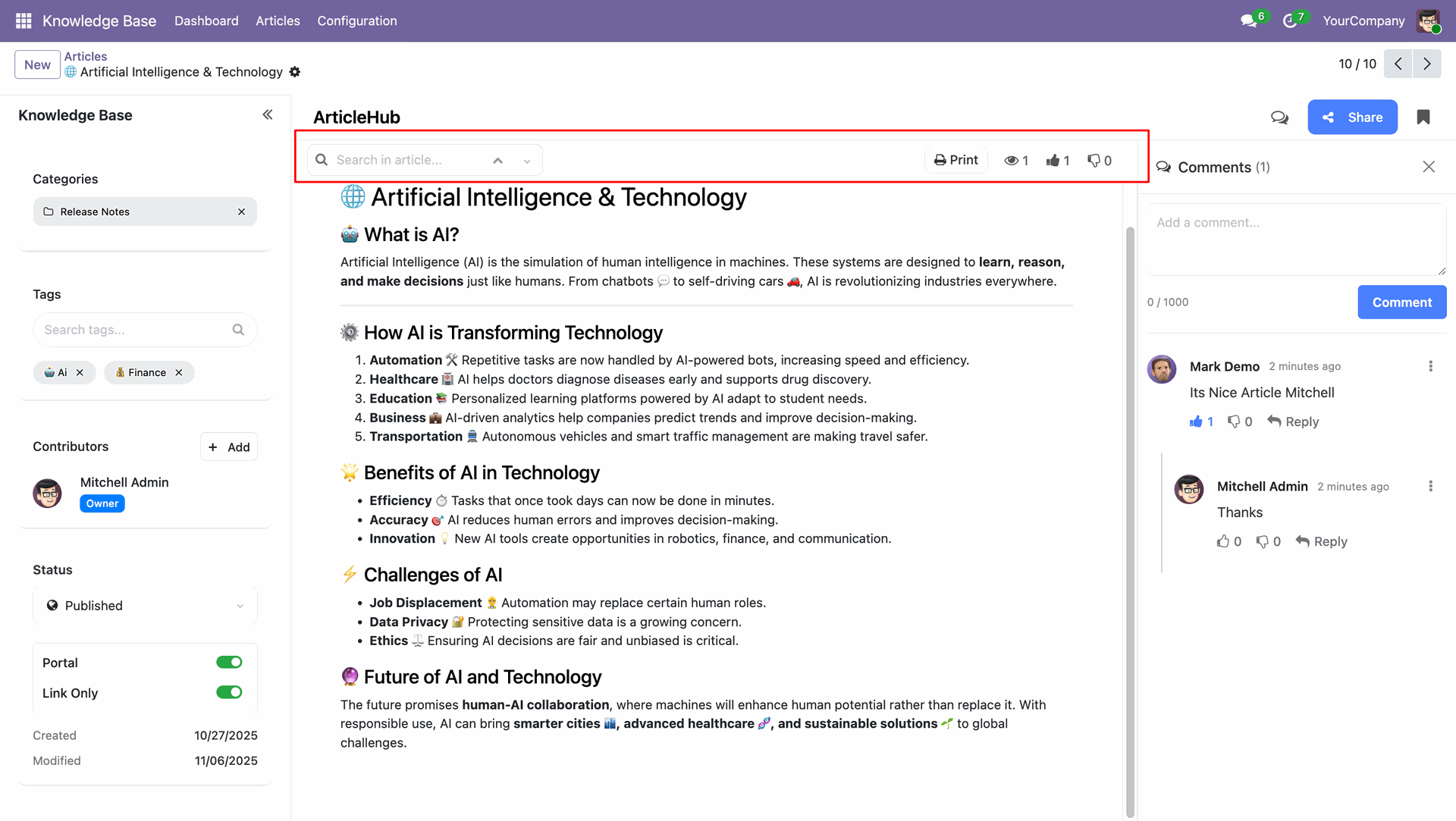Jump to the previous search match arrow

pyautogui.click(x=497, y=161)
